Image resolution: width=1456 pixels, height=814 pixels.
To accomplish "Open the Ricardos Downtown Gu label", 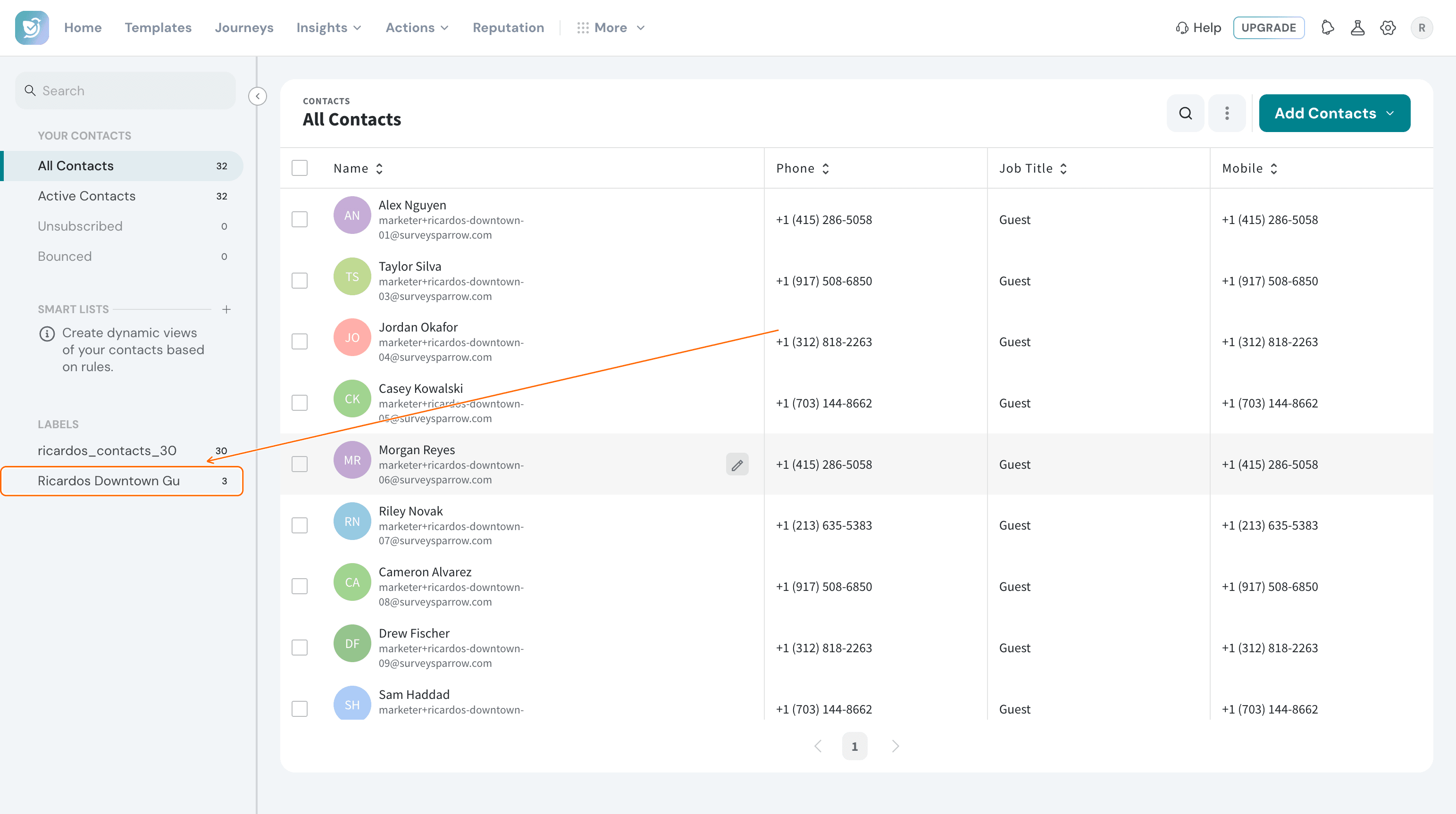I will pos(122,481).
